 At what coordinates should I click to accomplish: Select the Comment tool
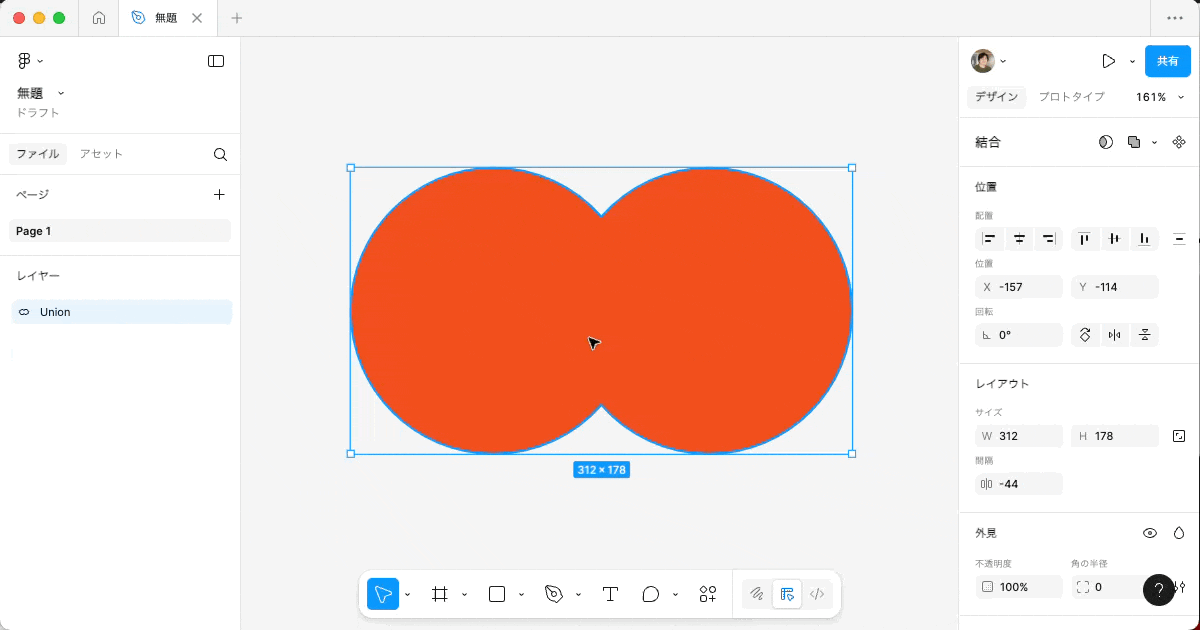651,594
